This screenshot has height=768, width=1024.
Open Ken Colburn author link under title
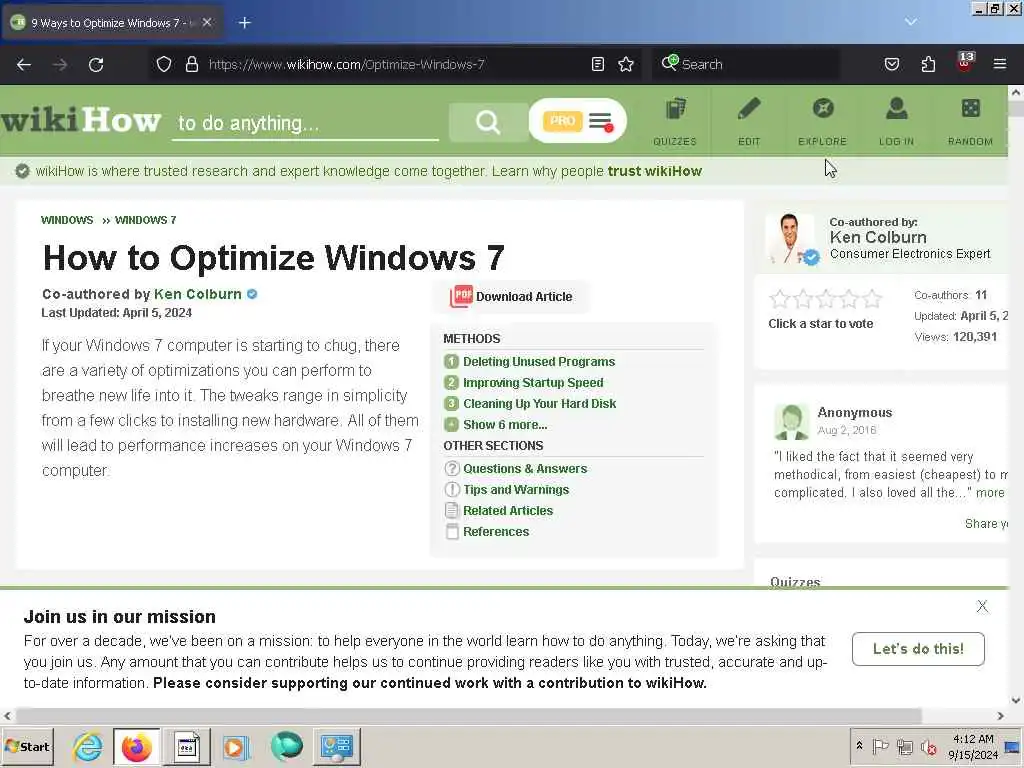198,295
